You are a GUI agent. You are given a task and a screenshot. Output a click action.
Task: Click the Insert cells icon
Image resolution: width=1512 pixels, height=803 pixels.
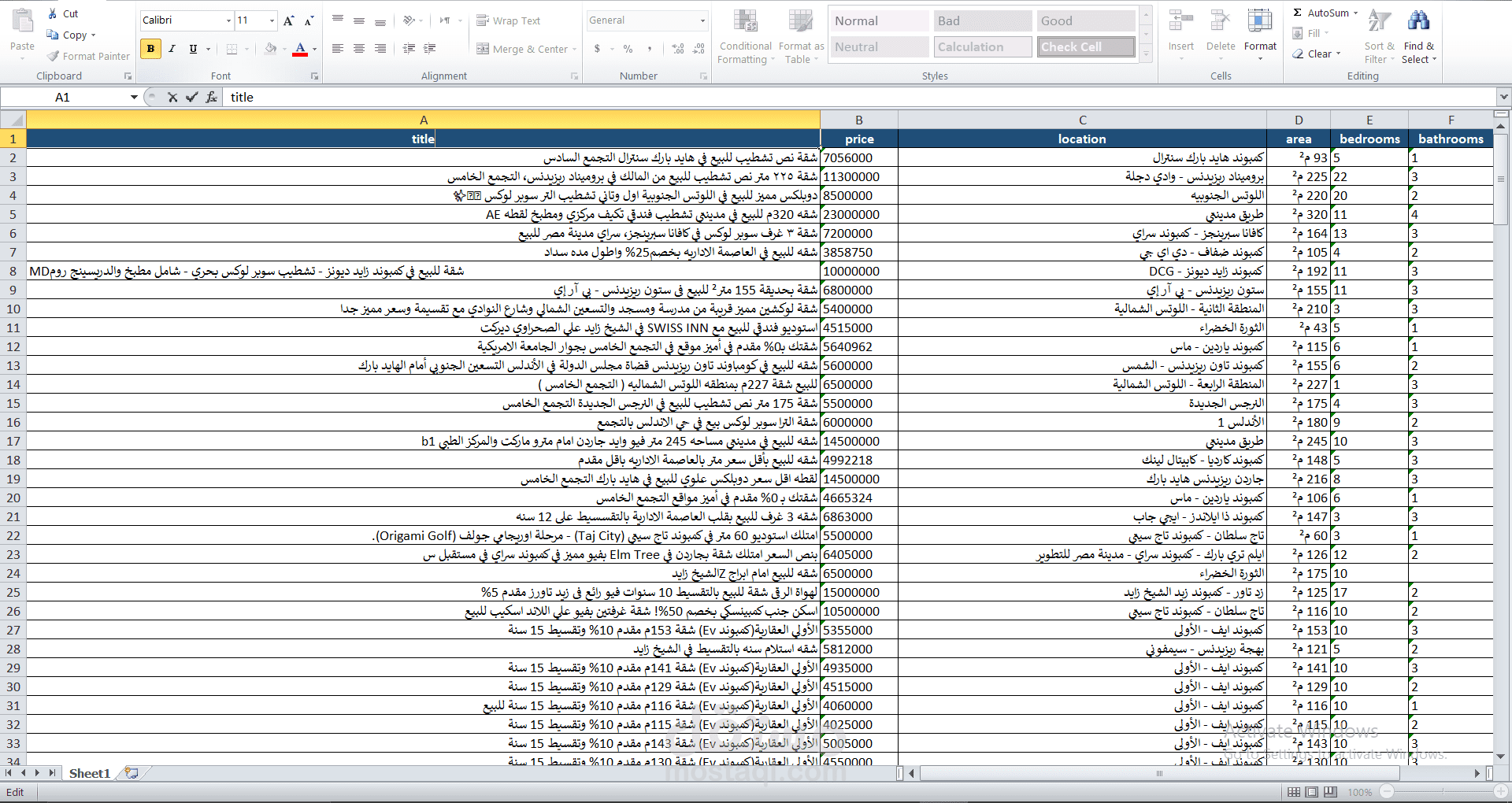click(x=1180, y=21)
